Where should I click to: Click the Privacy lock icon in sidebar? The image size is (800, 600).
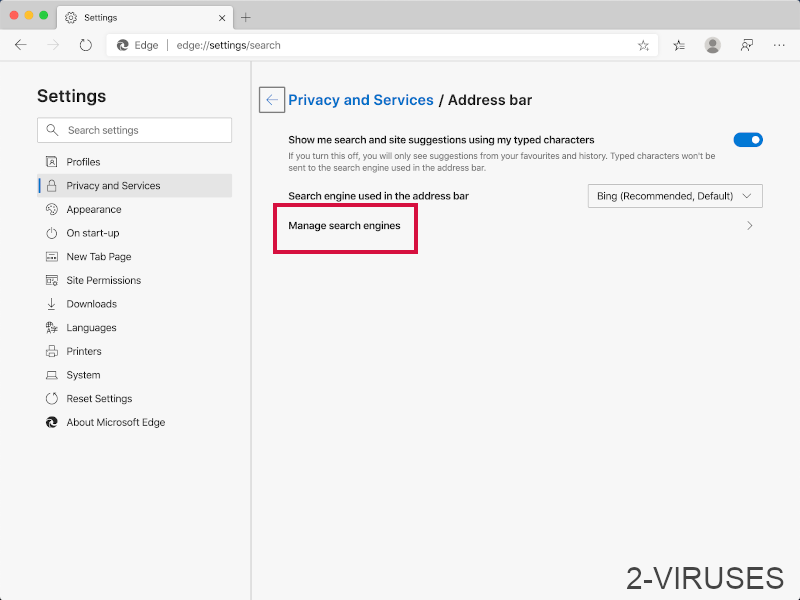52,186
